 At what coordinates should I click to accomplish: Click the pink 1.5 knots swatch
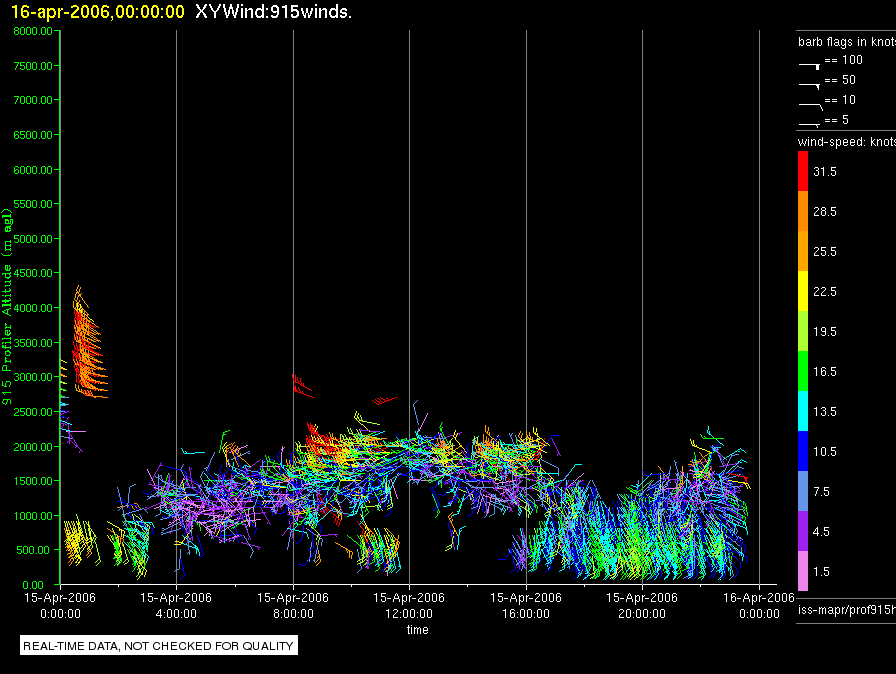pos(803,571)
